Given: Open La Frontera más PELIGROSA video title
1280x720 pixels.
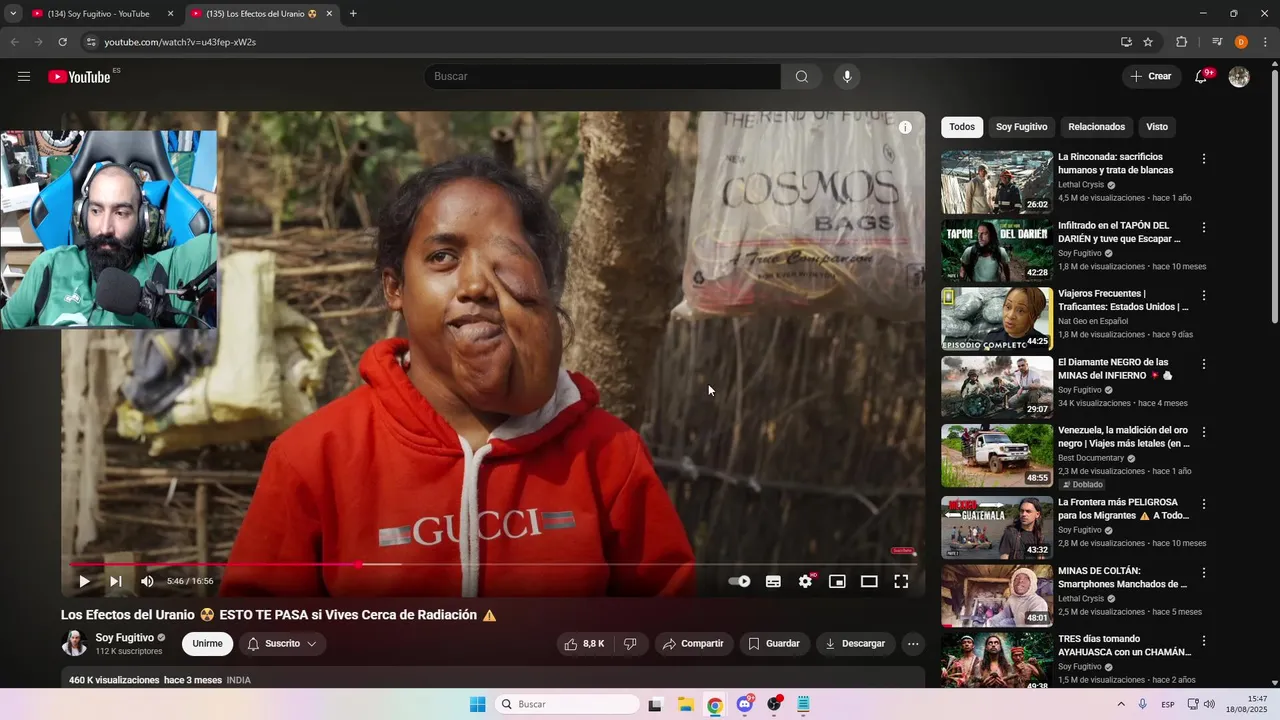Looking at the screenshot, I should tap(1123, 509).
